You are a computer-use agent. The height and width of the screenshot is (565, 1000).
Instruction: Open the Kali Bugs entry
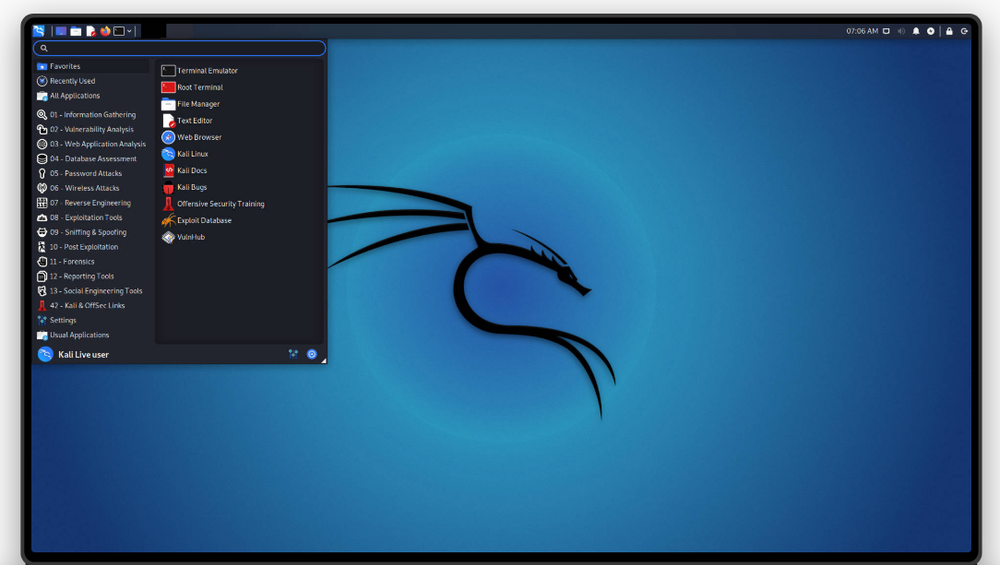[x=240, y=187]
